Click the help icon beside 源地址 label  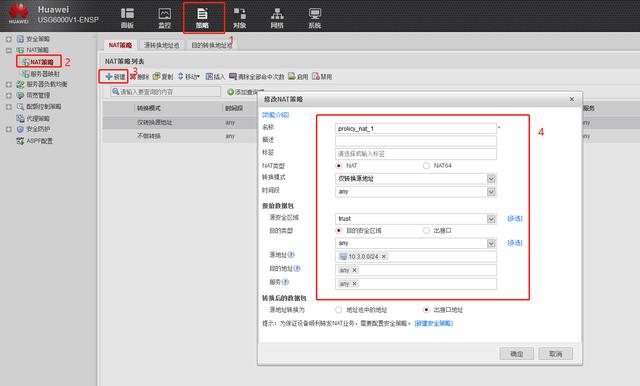291,255
